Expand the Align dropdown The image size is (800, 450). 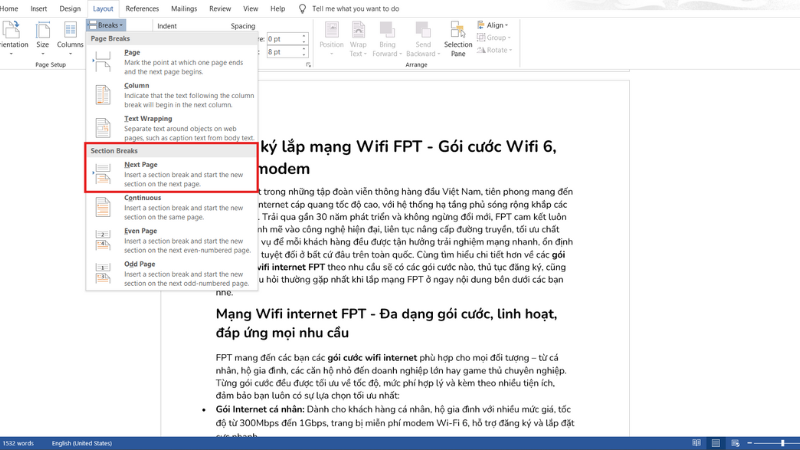(493, 25)
